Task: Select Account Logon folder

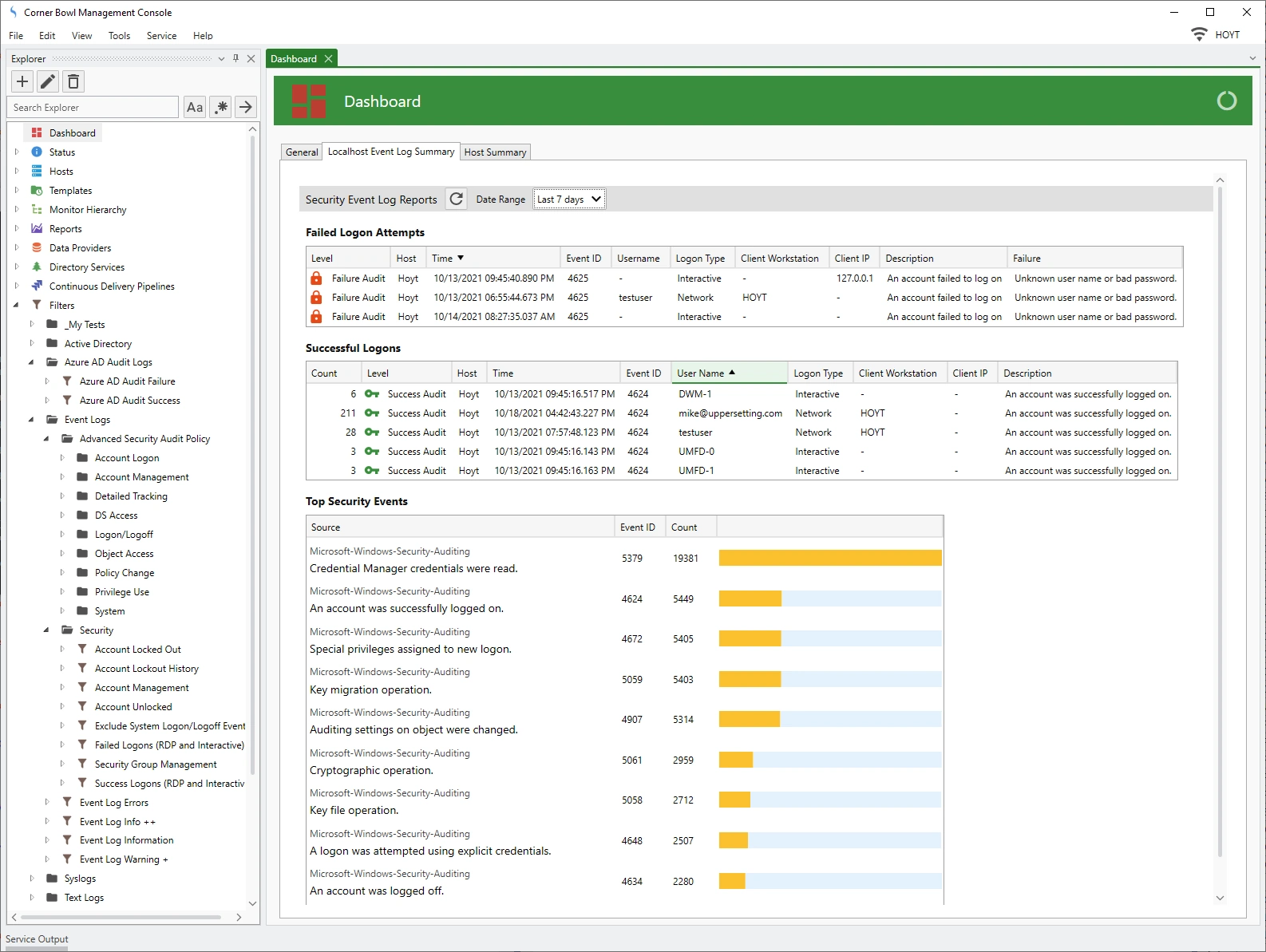Action: pos(127,458)
